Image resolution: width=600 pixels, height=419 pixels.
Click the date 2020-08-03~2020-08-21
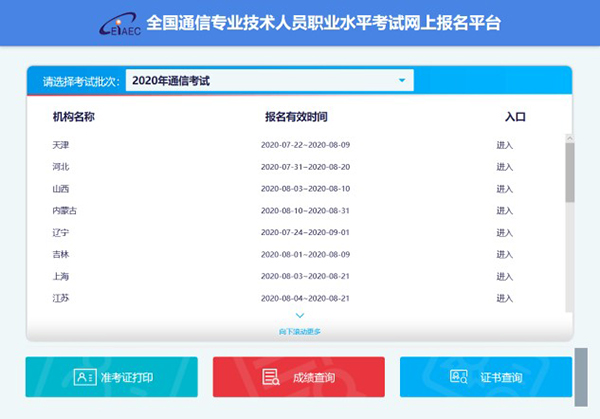click(x=305, y=276)
